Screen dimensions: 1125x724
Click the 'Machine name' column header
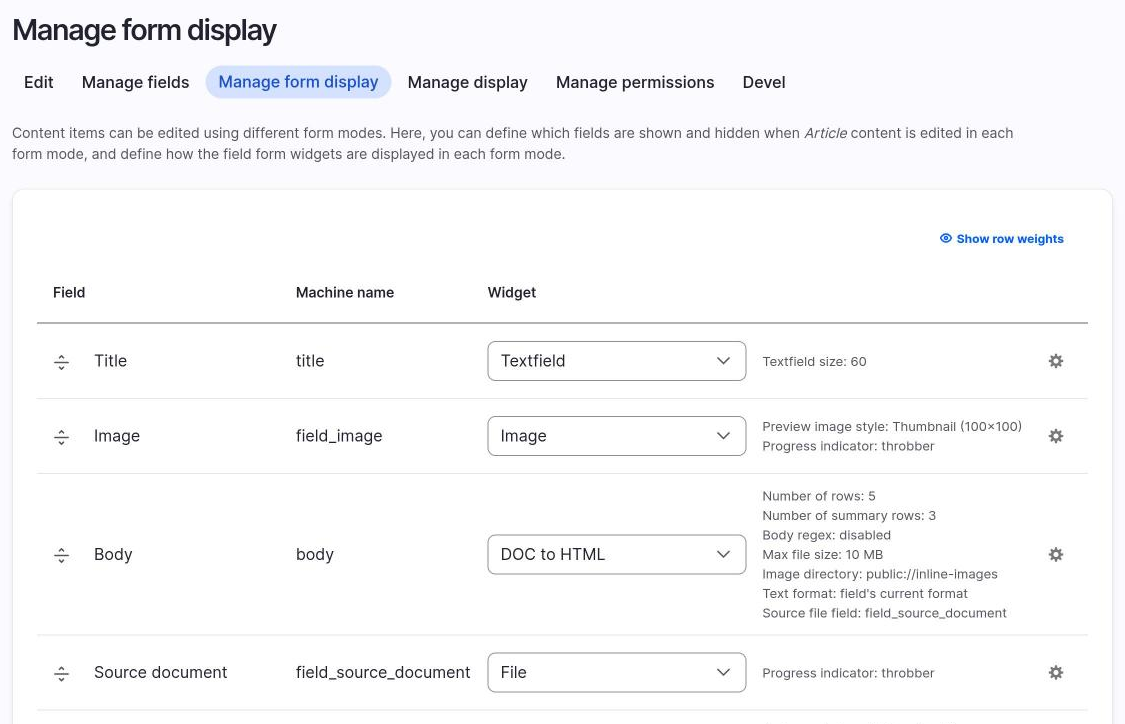[x=345, y=293]
